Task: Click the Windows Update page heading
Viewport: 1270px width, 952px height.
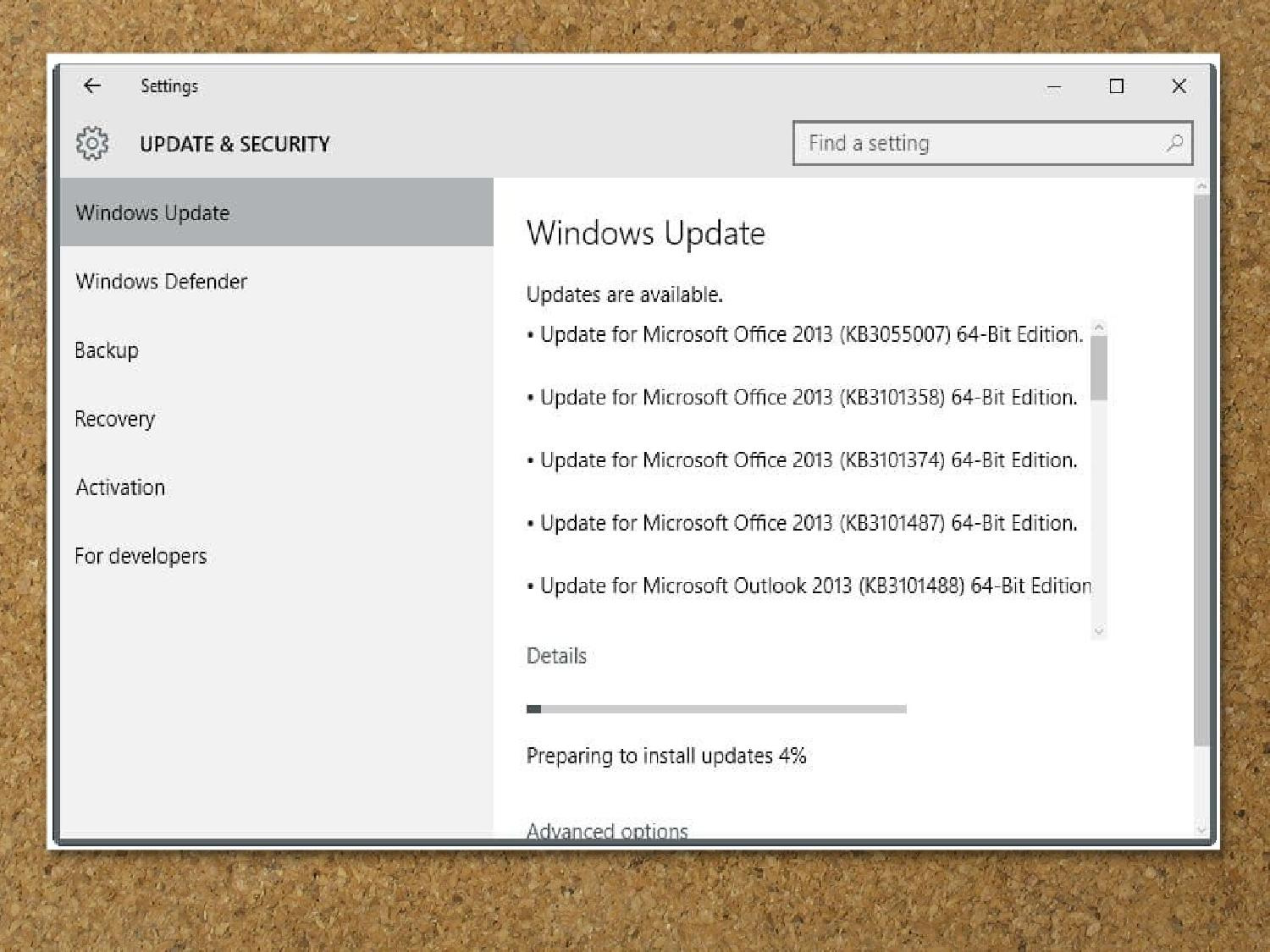Action: click(645, 234)
